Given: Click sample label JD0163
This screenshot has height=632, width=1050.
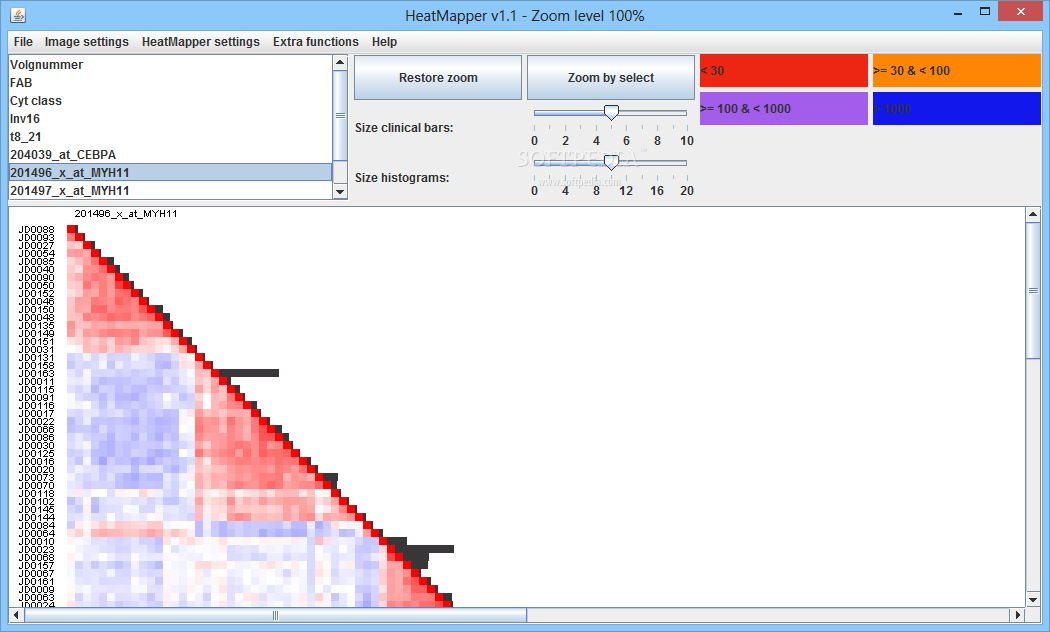Looking at the screenshot, I should click(37, 374).
